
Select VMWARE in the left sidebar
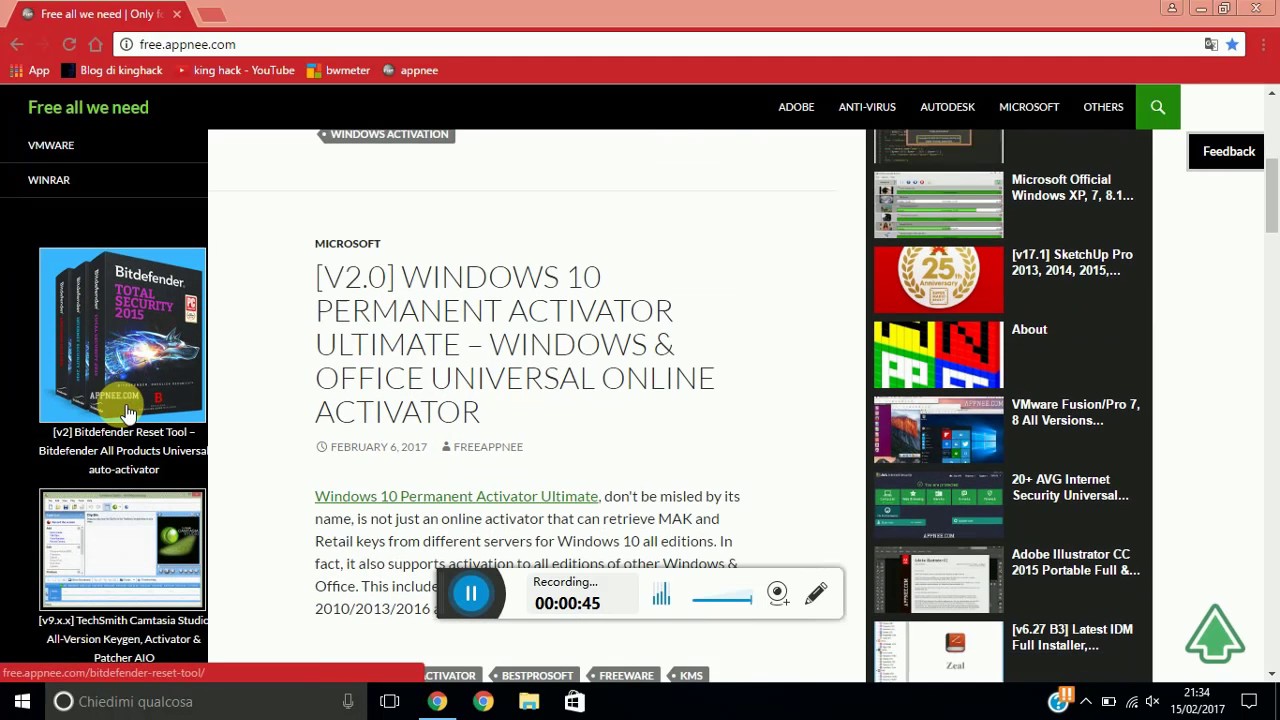click(x=51, y=145)
